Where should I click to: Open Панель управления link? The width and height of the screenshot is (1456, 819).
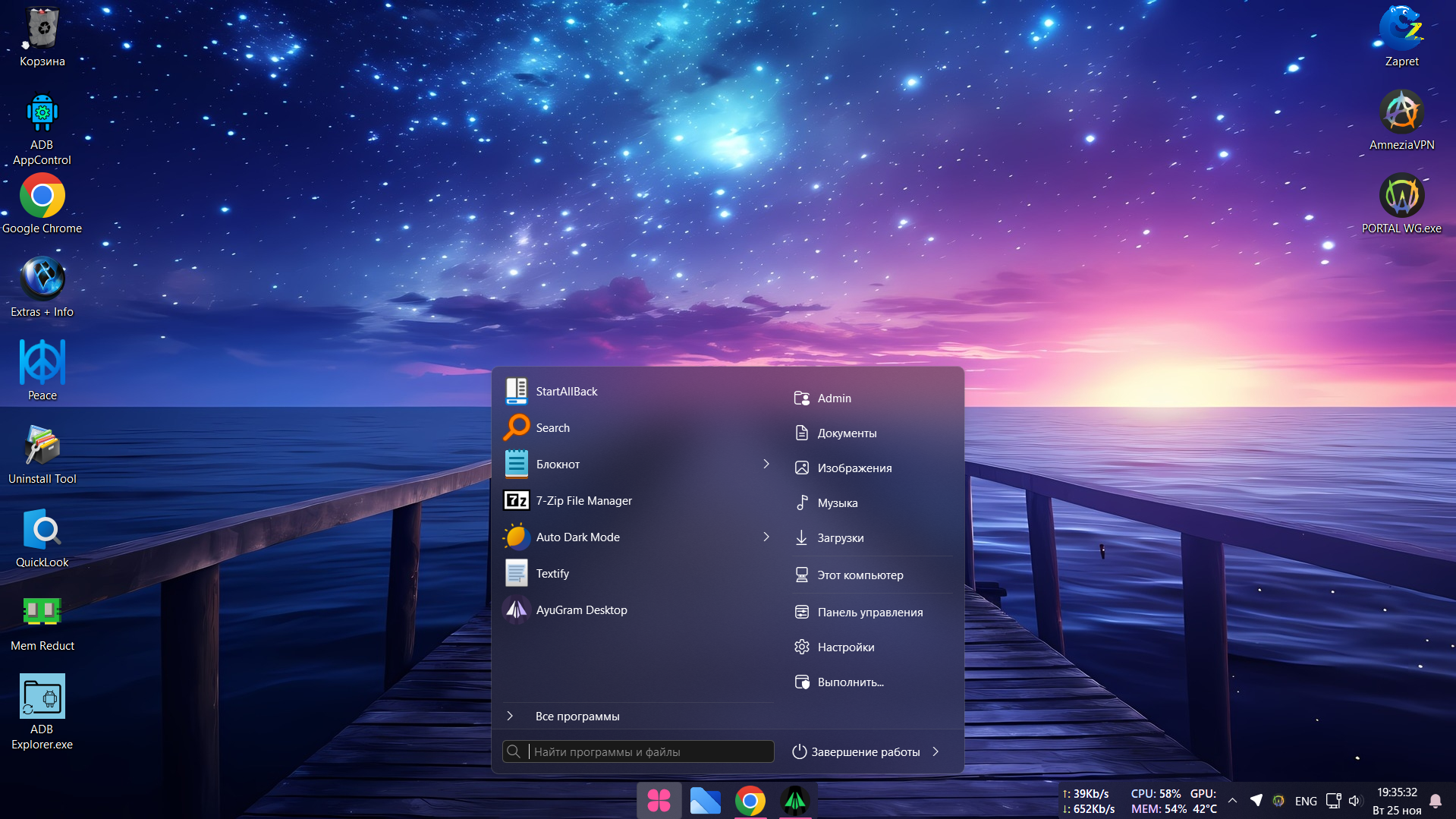tap(870, 612)
